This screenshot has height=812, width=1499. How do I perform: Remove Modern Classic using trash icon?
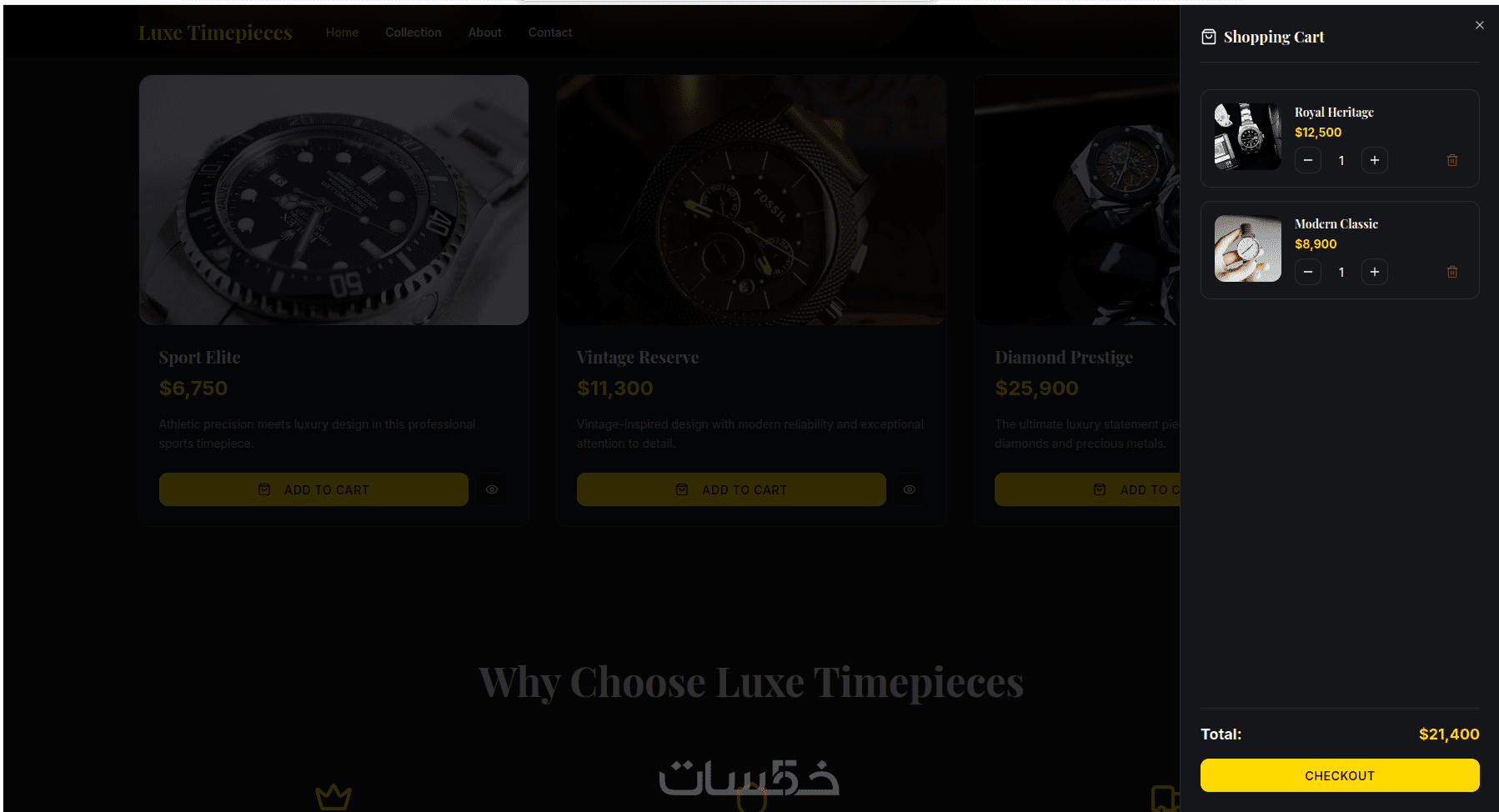(x=1451, y=272)
